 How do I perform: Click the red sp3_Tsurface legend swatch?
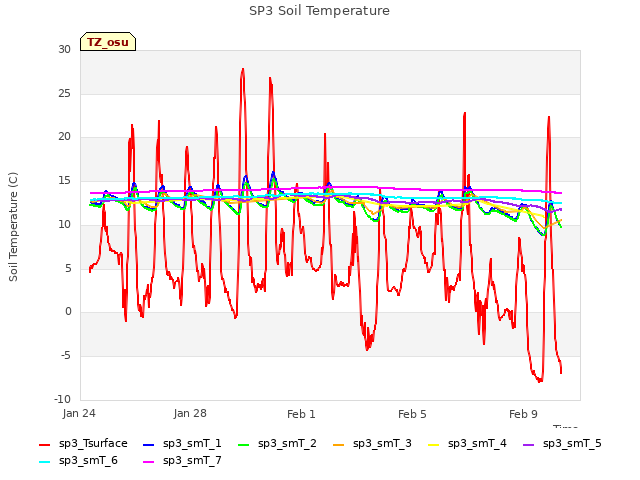click(x=44, y=444)
